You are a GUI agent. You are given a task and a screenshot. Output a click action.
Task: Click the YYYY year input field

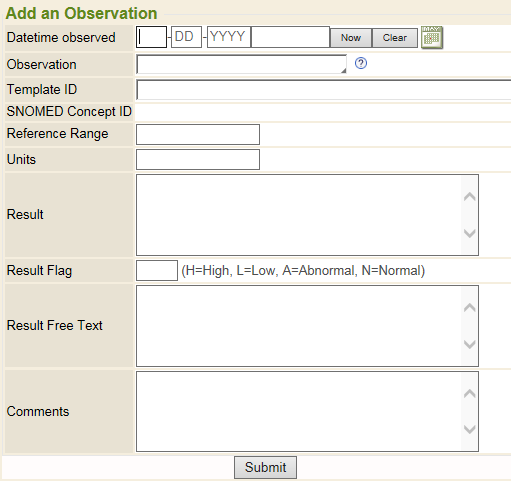tap(229, 37)
